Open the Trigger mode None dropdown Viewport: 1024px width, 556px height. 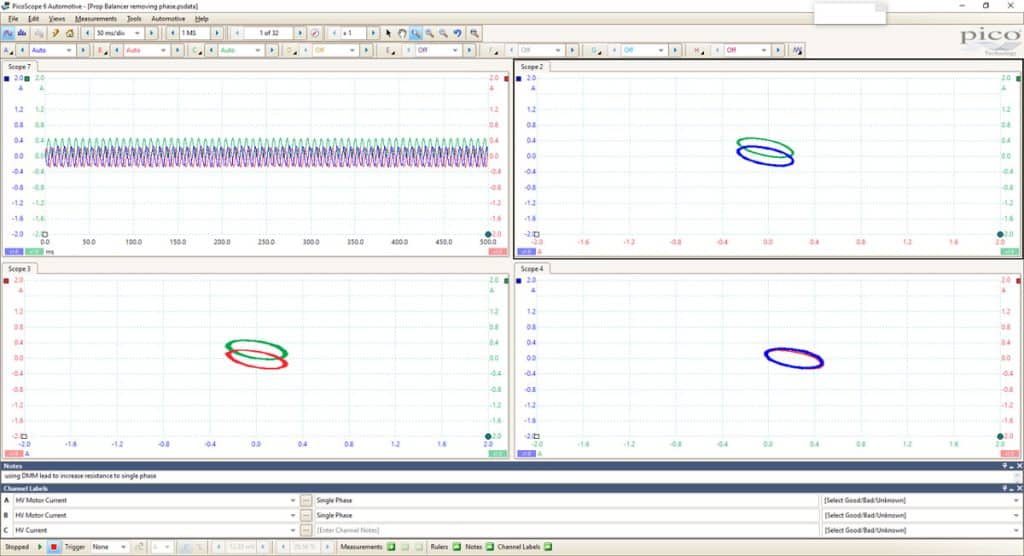click(x=109, y=547)
